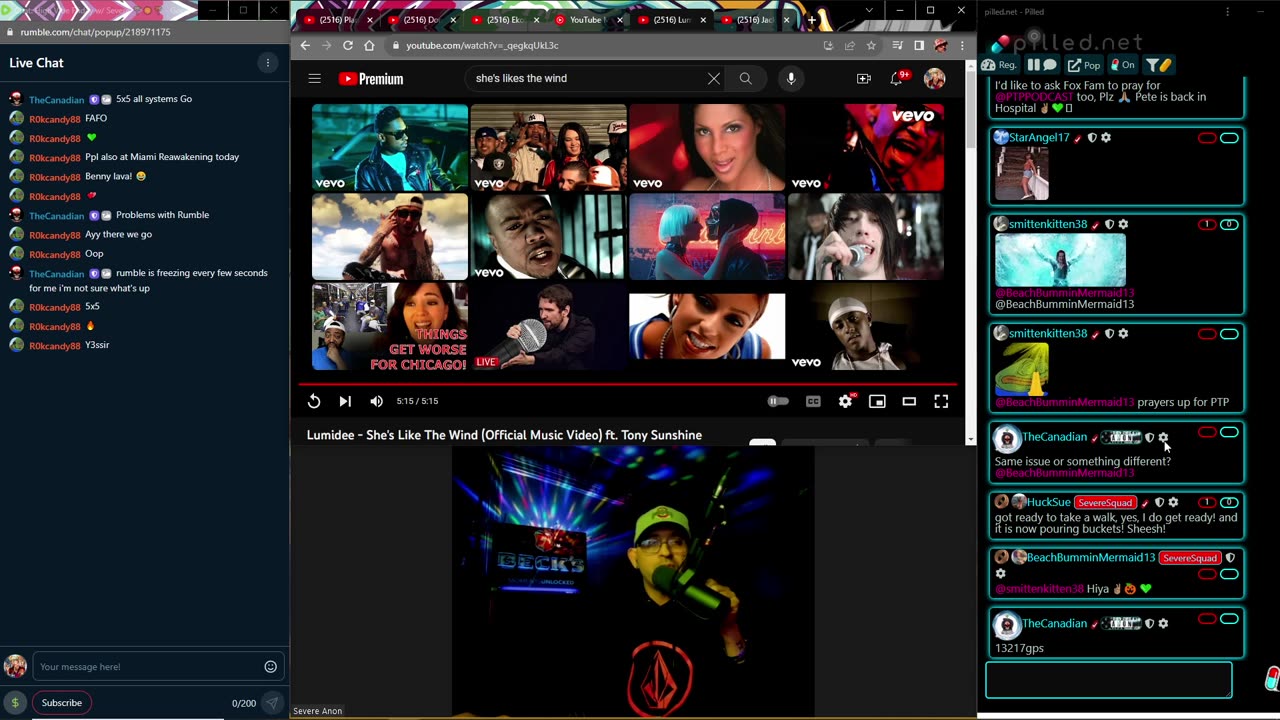Viewport: 1280px width, 720px height.
Task: Skip to next video
Action: coord(344,401)
